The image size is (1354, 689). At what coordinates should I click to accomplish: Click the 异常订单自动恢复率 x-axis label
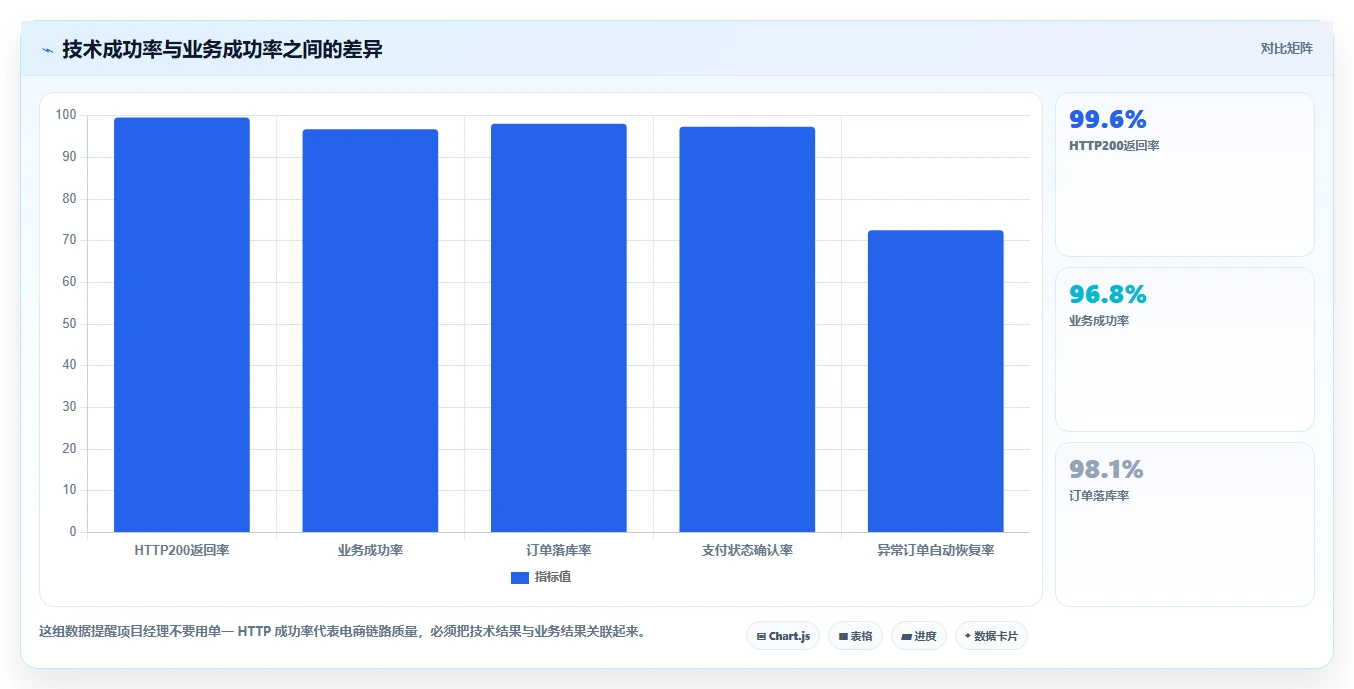935,550
